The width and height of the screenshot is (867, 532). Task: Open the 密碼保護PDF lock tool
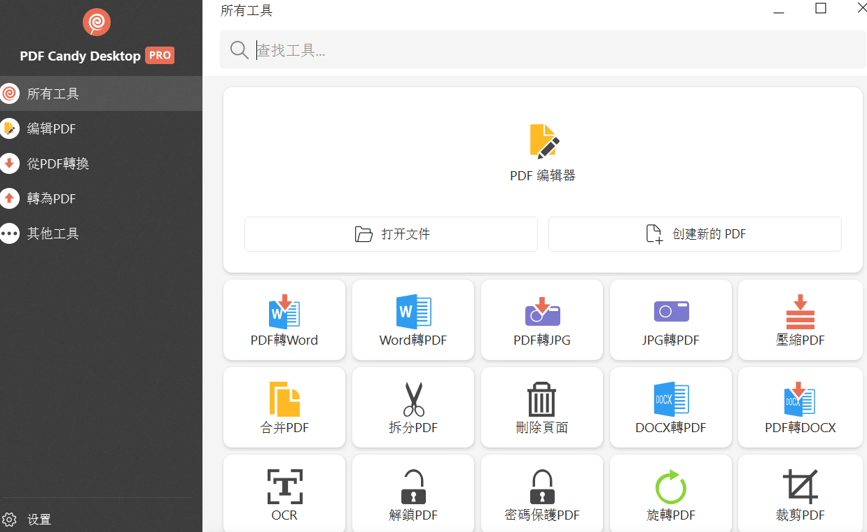click(542, 494)
